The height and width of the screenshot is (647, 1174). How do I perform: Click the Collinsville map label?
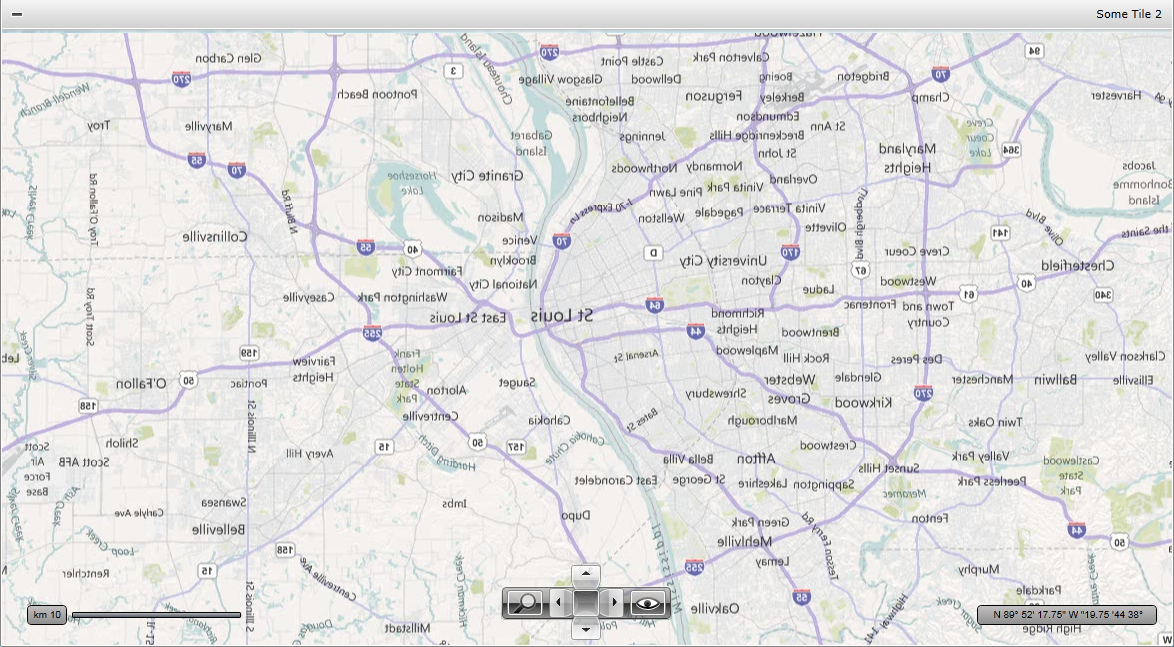[214, 237]
